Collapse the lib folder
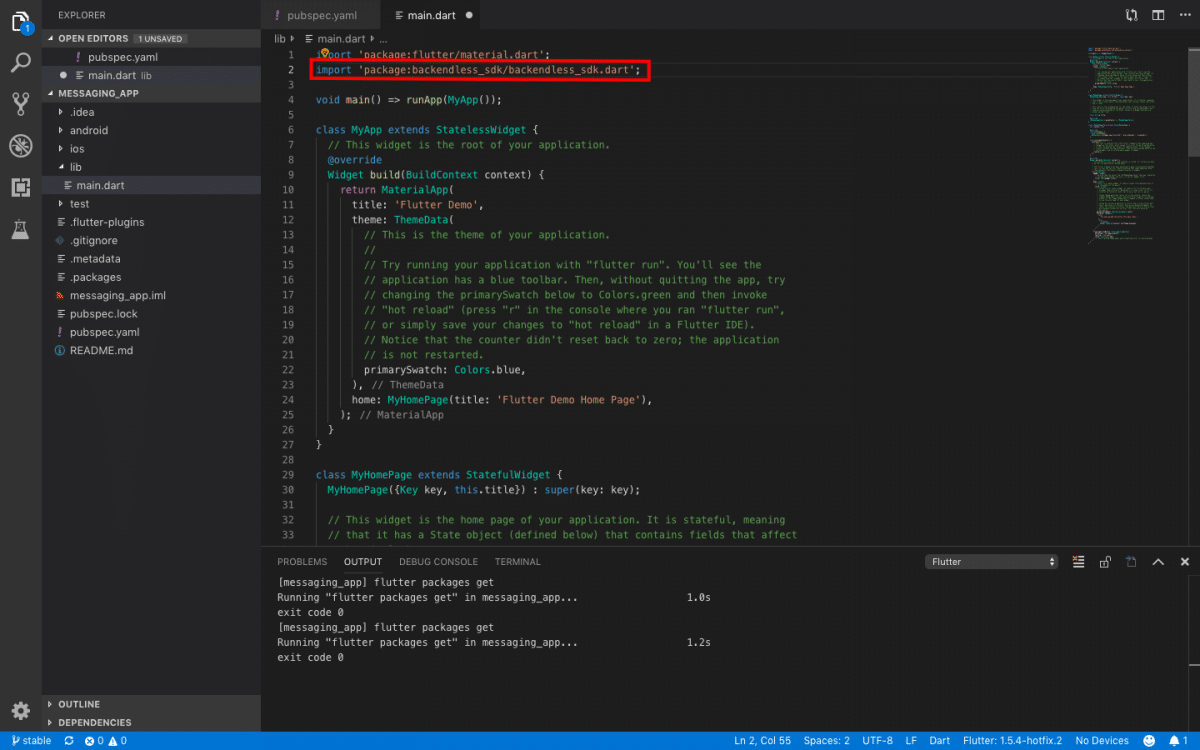The image size is (1200, 750). 75,167
